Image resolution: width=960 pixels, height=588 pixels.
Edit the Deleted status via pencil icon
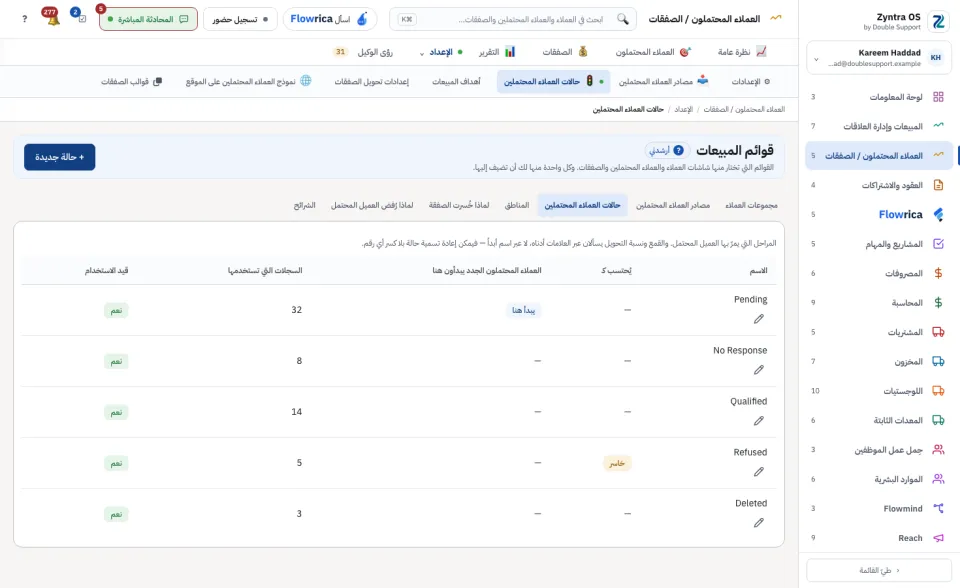coord(759,522)
